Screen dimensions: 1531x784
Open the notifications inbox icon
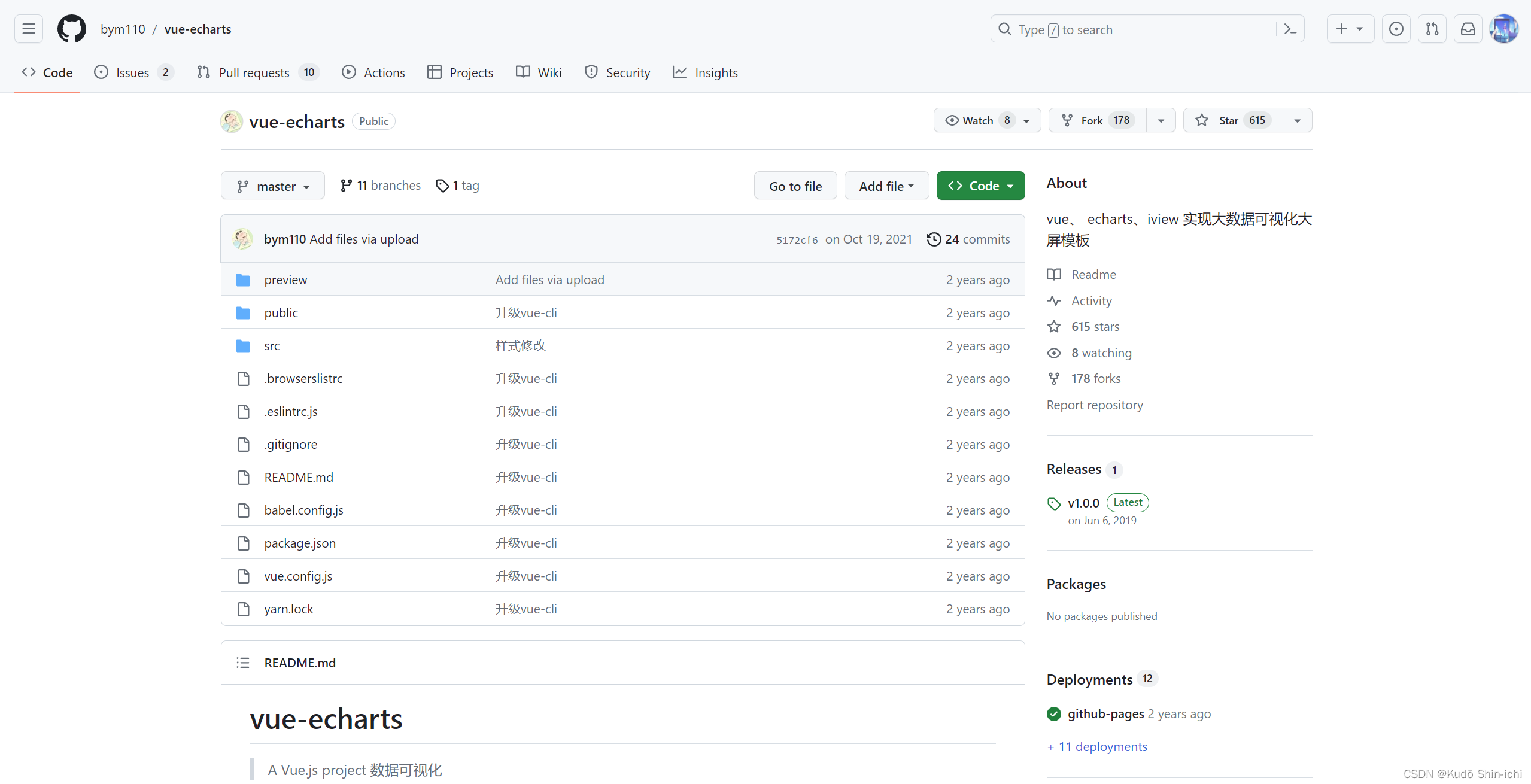pyautogui.click(x=1468, y=29)
